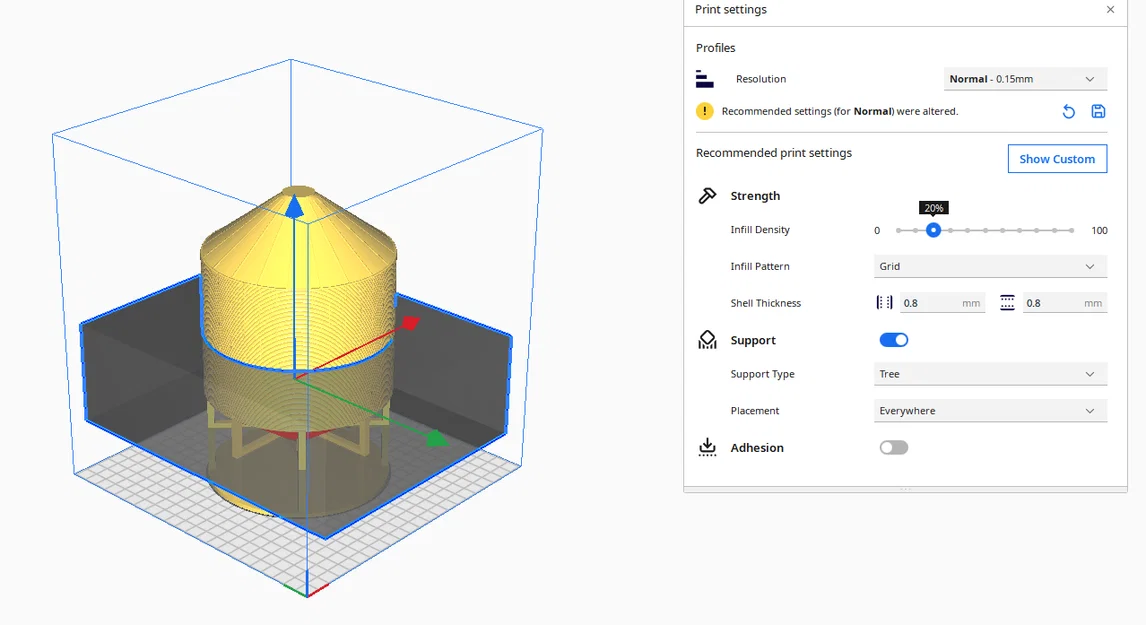Open the Placement Everywhere dropdown

point(990,411)
